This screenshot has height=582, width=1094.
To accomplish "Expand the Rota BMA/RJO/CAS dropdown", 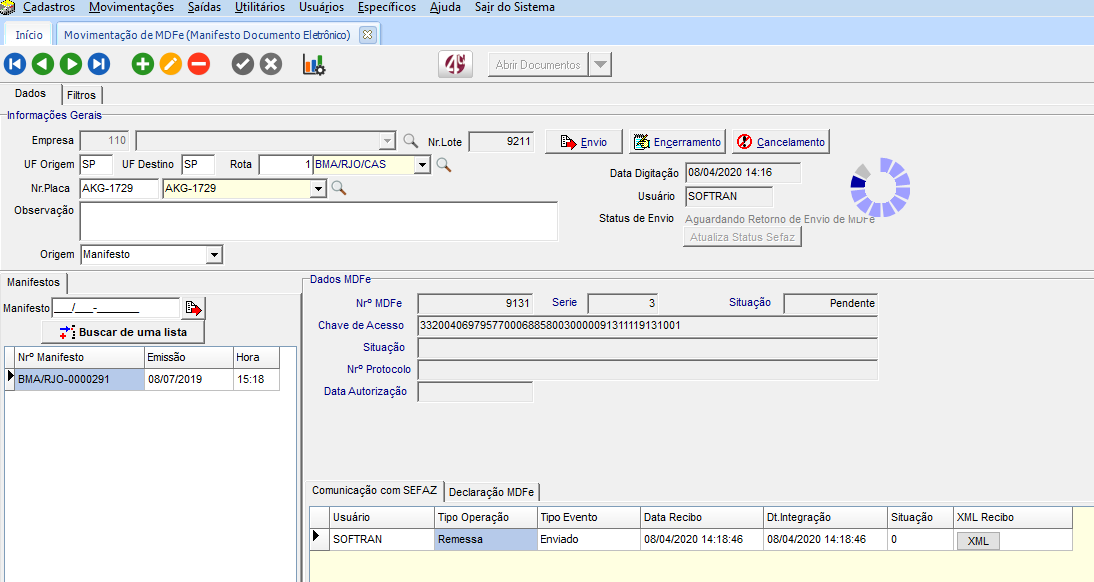I will [423, 164].
